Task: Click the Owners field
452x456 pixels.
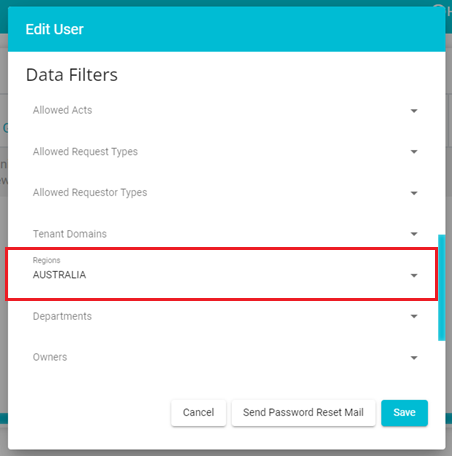Action: point(225,357)
